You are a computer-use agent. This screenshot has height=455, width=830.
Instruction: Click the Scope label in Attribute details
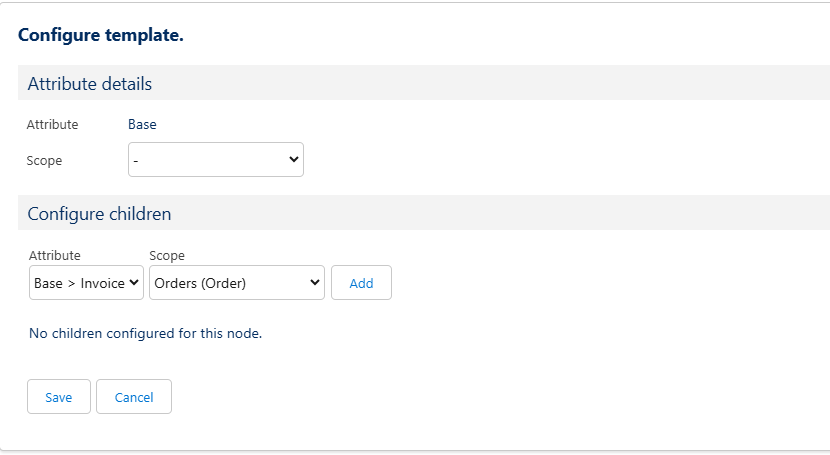click(x=44, y=161)
